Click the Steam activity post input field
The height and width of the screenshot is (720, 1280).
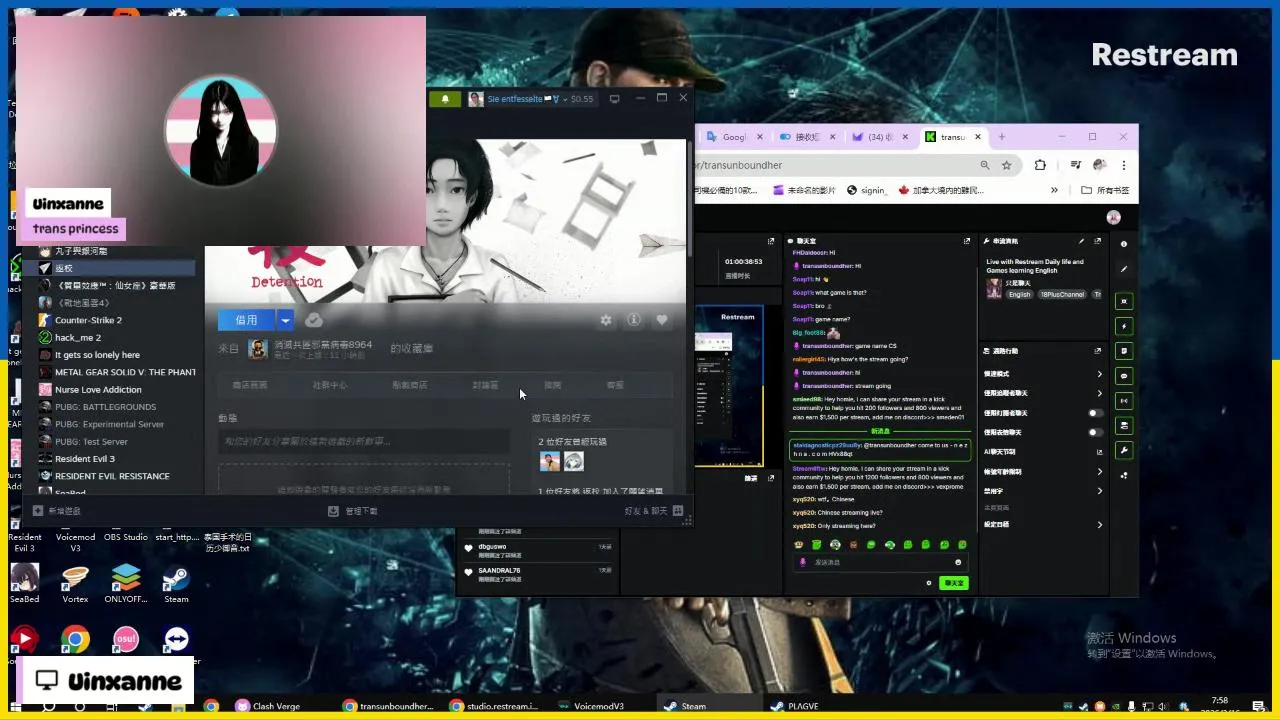tap(364, 441)
